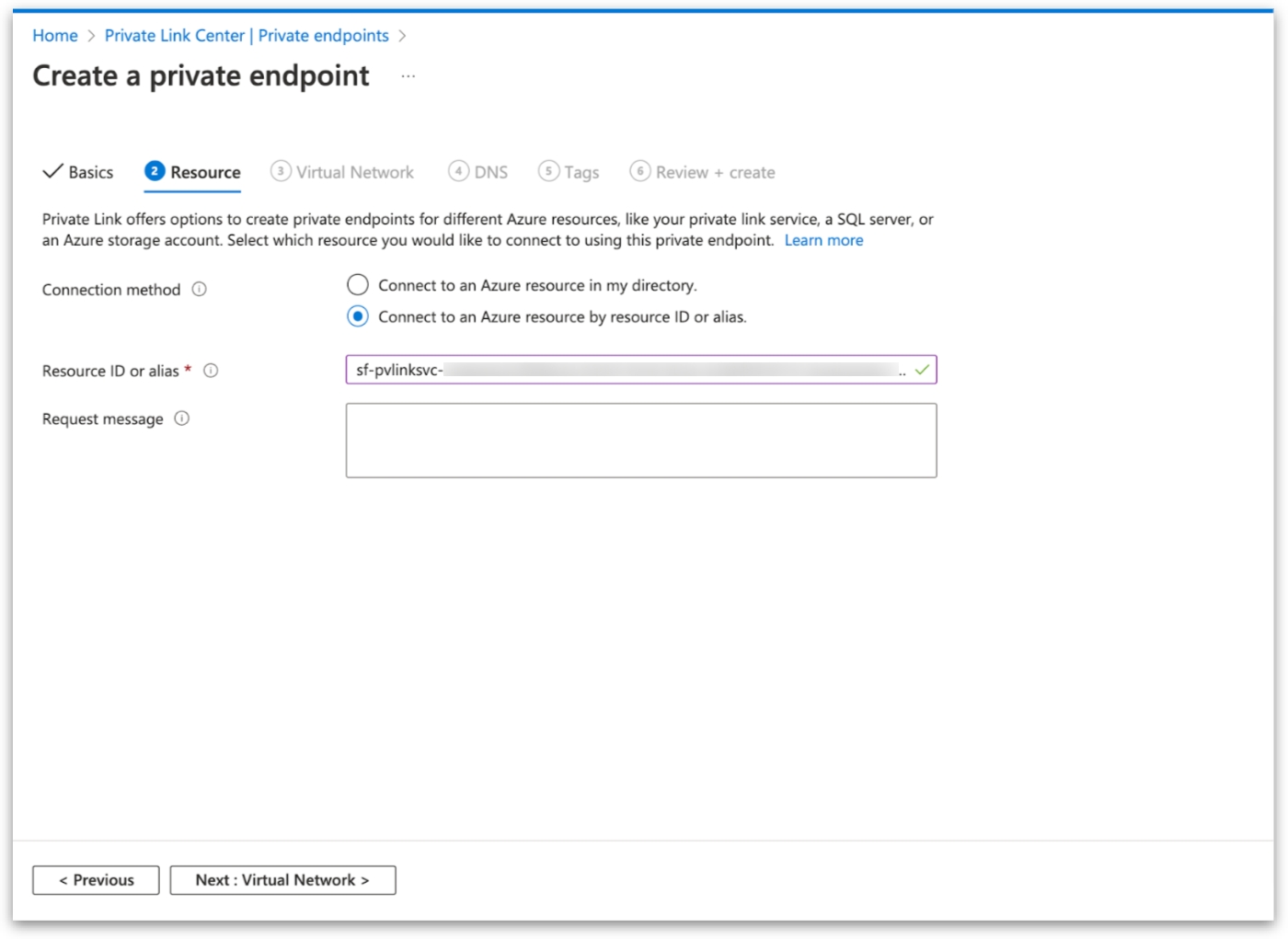Image resolution: width=1288 pixels, height=939 pixels.
Task: Click the green validation checkmark in alias field
Action: coord(922,370)
